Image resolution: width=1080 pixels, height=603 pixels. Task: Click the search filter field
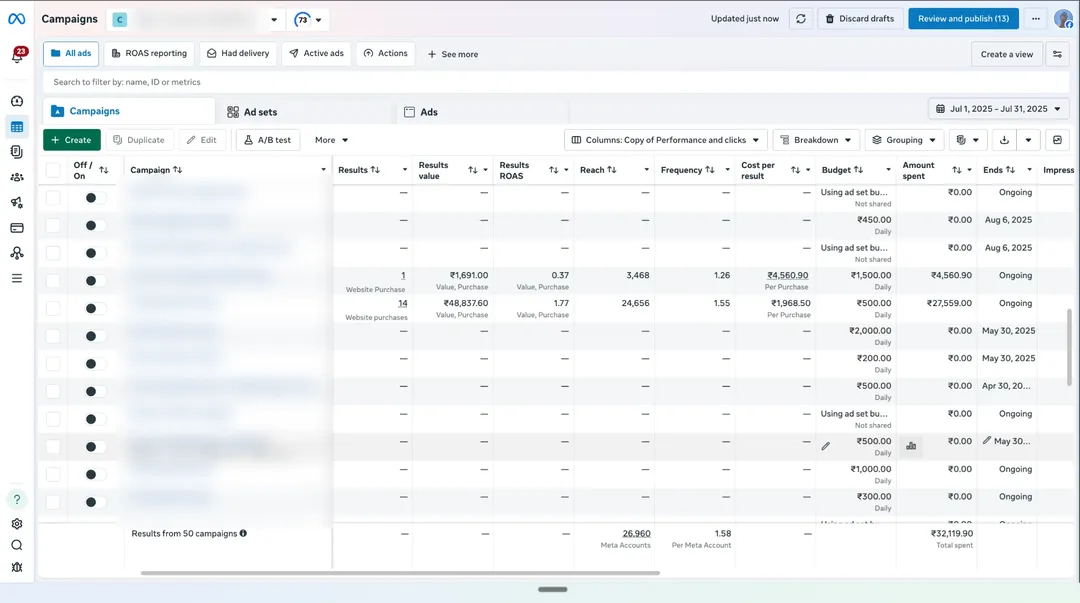click(x=556, y=82)
